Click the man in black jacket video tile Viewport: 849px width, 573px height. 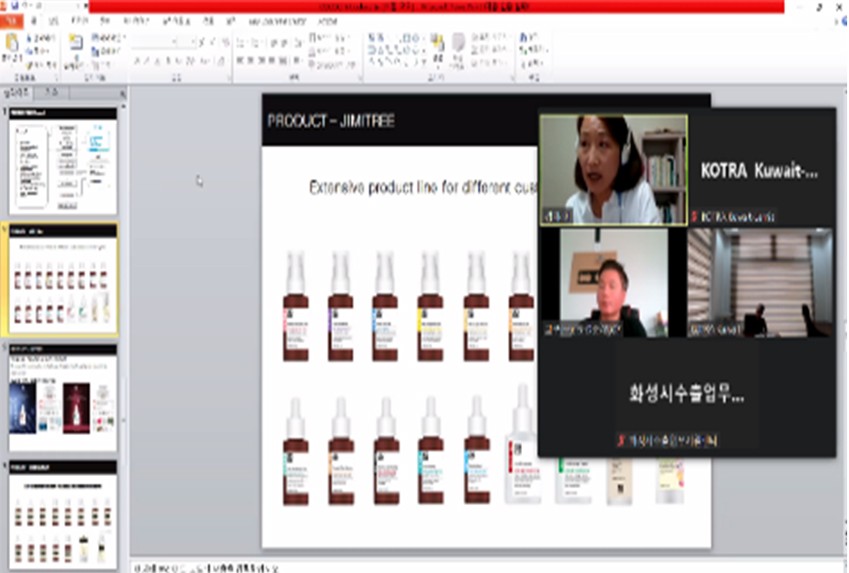[613, 283]
